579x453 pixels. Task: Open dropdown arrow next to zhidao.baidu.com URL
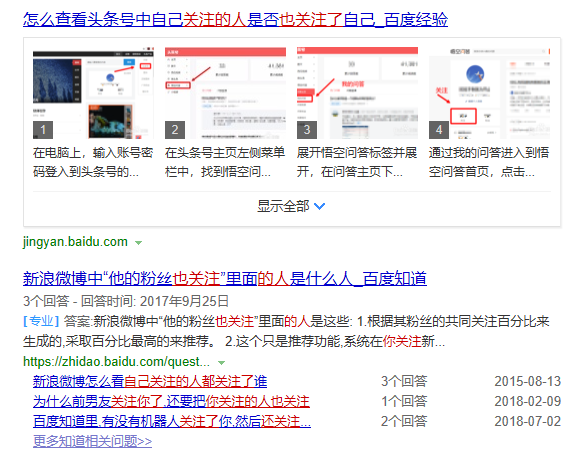tap(222, 363)
